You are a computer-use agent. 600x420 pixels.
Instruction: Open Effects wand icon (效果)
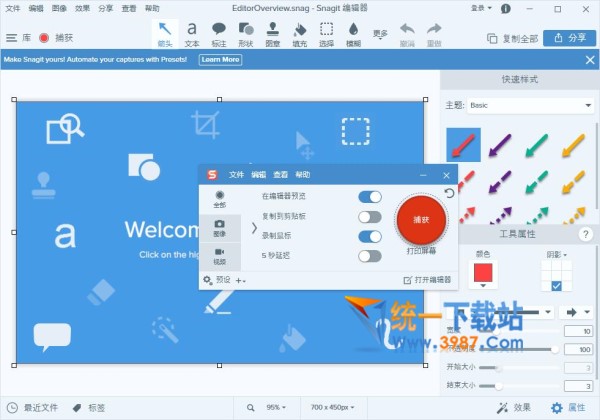502,408
